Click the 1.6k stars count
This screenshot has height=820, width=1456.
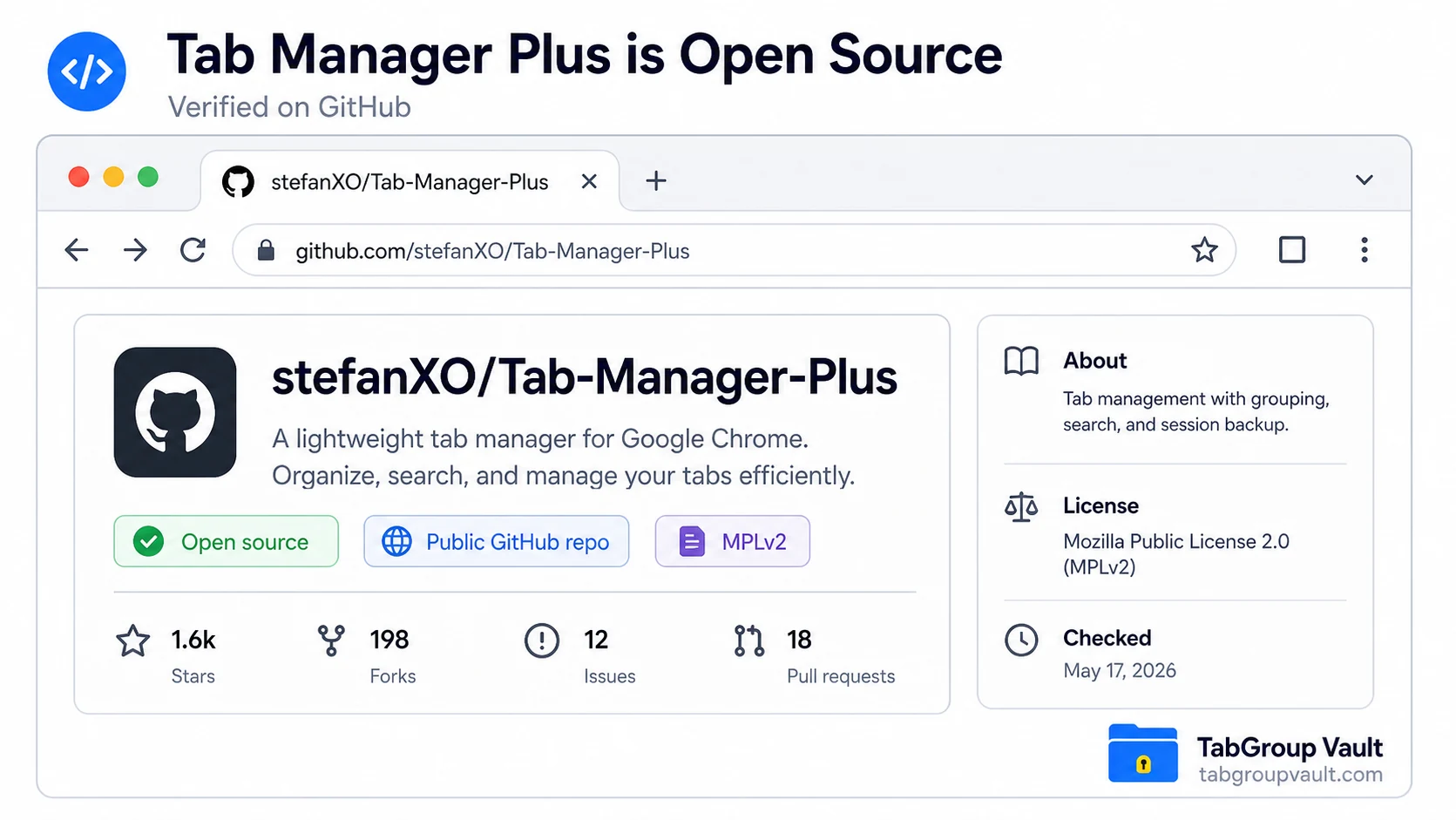click(x=193, y=640)
